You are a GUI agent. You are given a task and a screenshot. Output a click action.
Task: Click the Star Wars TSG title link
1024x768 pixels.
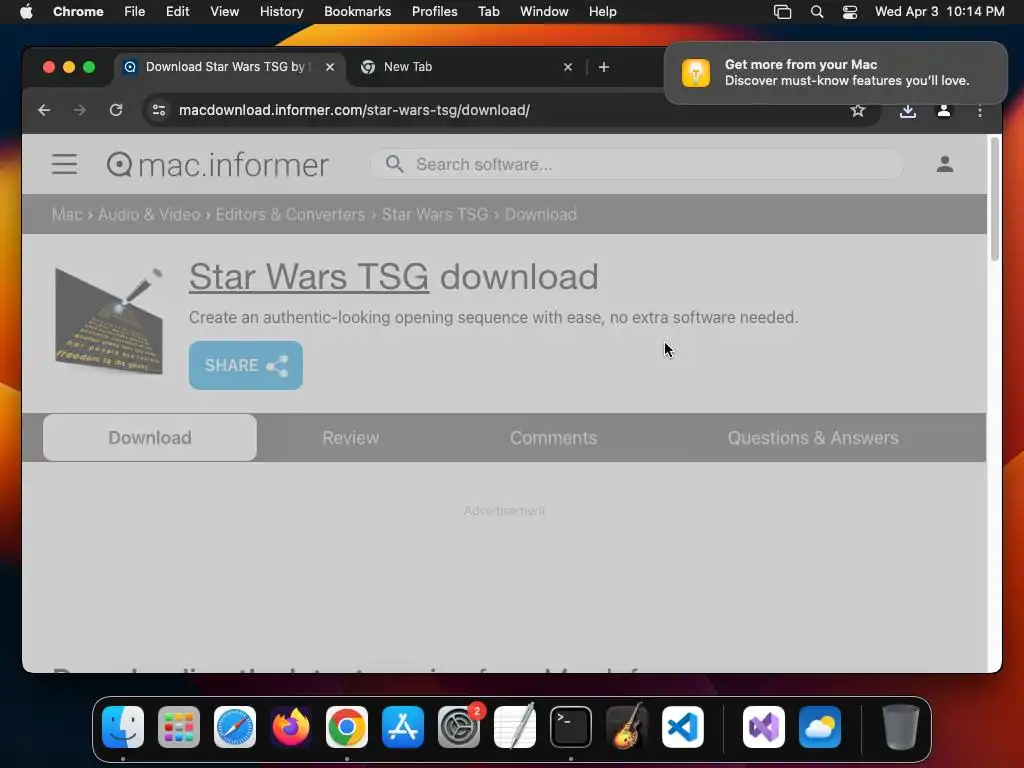[x=309, y=277]
